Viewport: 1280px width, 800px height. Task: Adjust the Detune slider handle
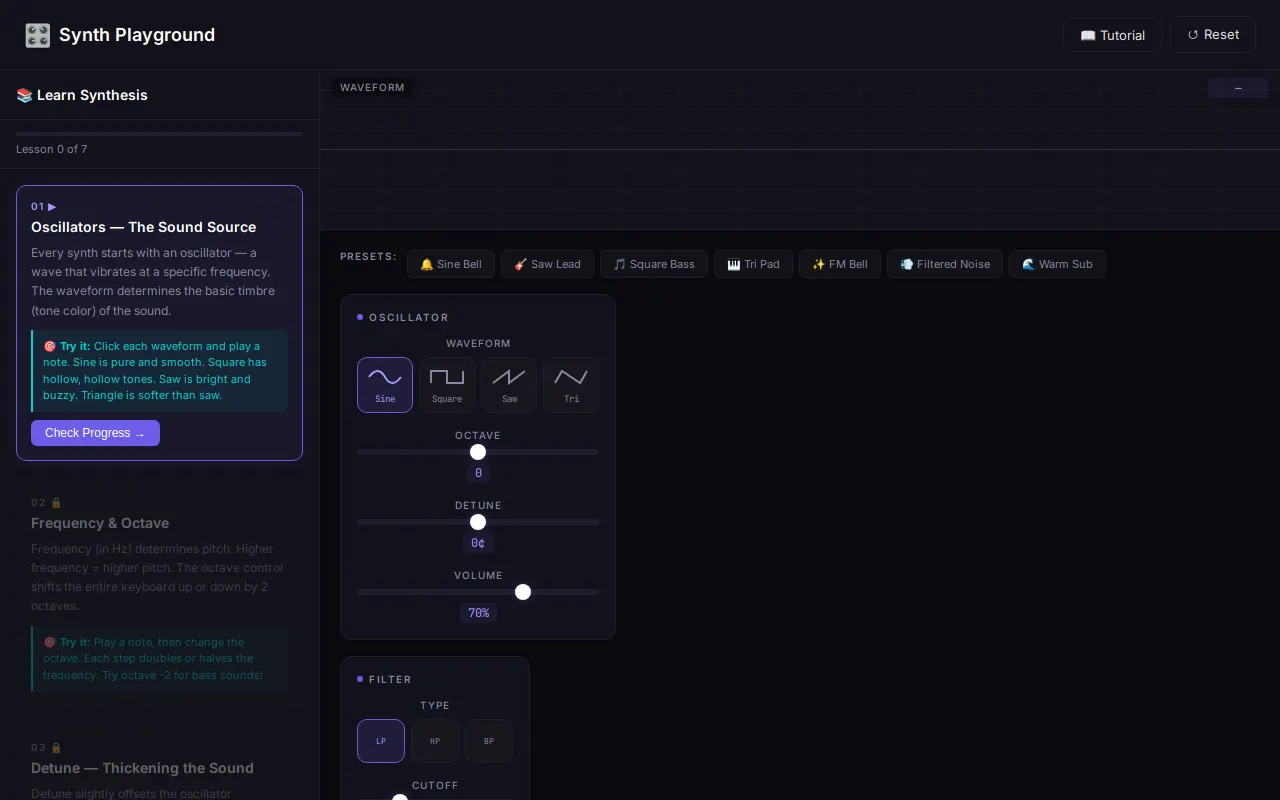pos(478,522)
